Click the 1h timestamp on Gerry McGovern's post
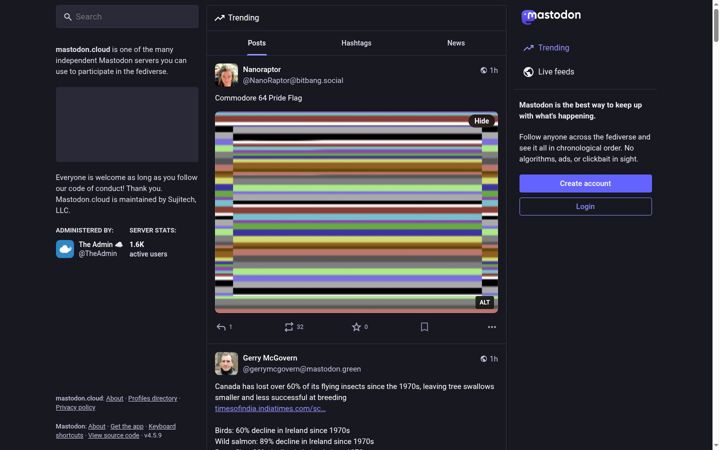The image size is (720, 450). (x=494, y=359)
